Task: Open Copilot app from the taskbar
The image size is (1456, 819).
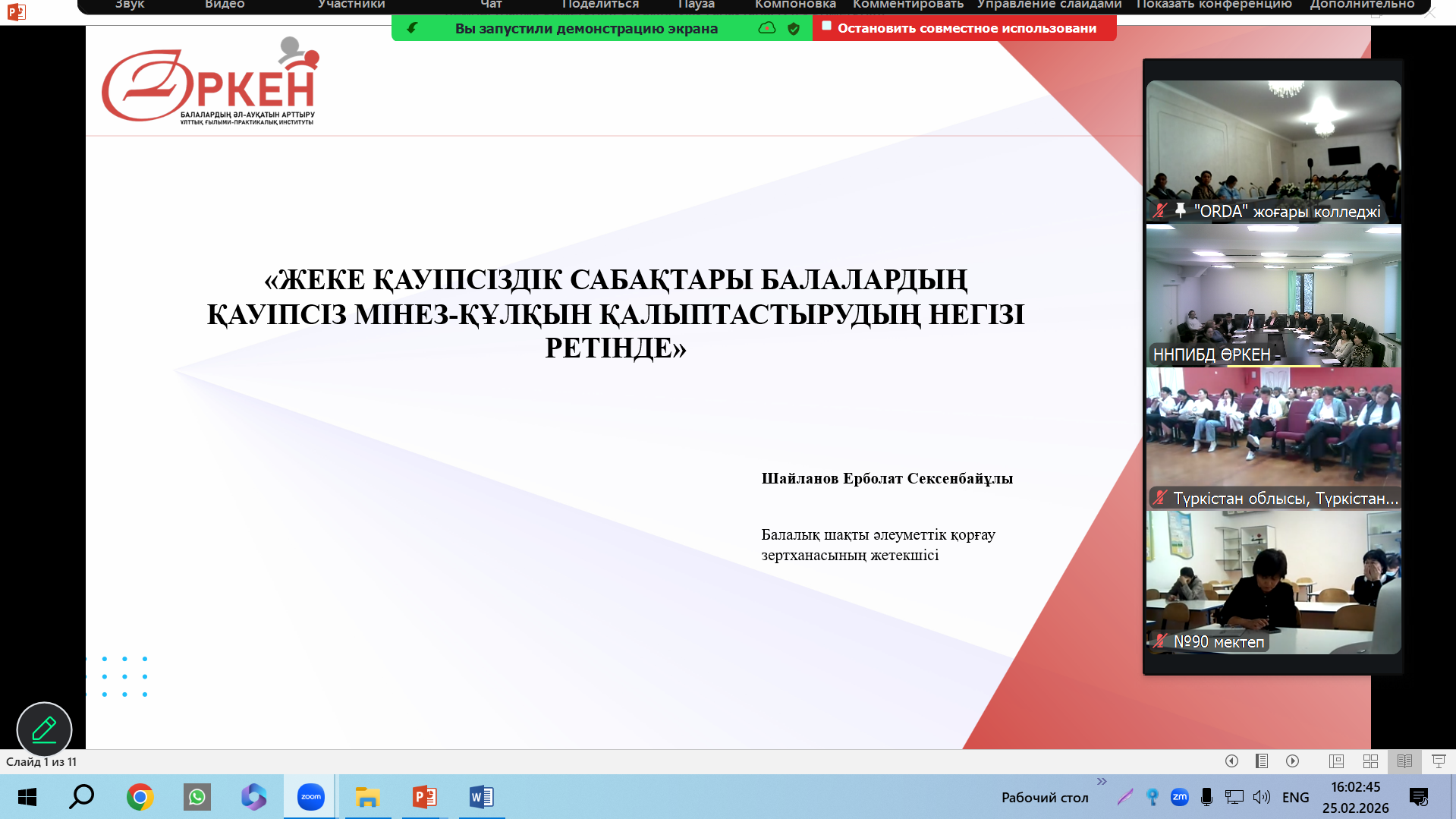Action: coord(253,797)
